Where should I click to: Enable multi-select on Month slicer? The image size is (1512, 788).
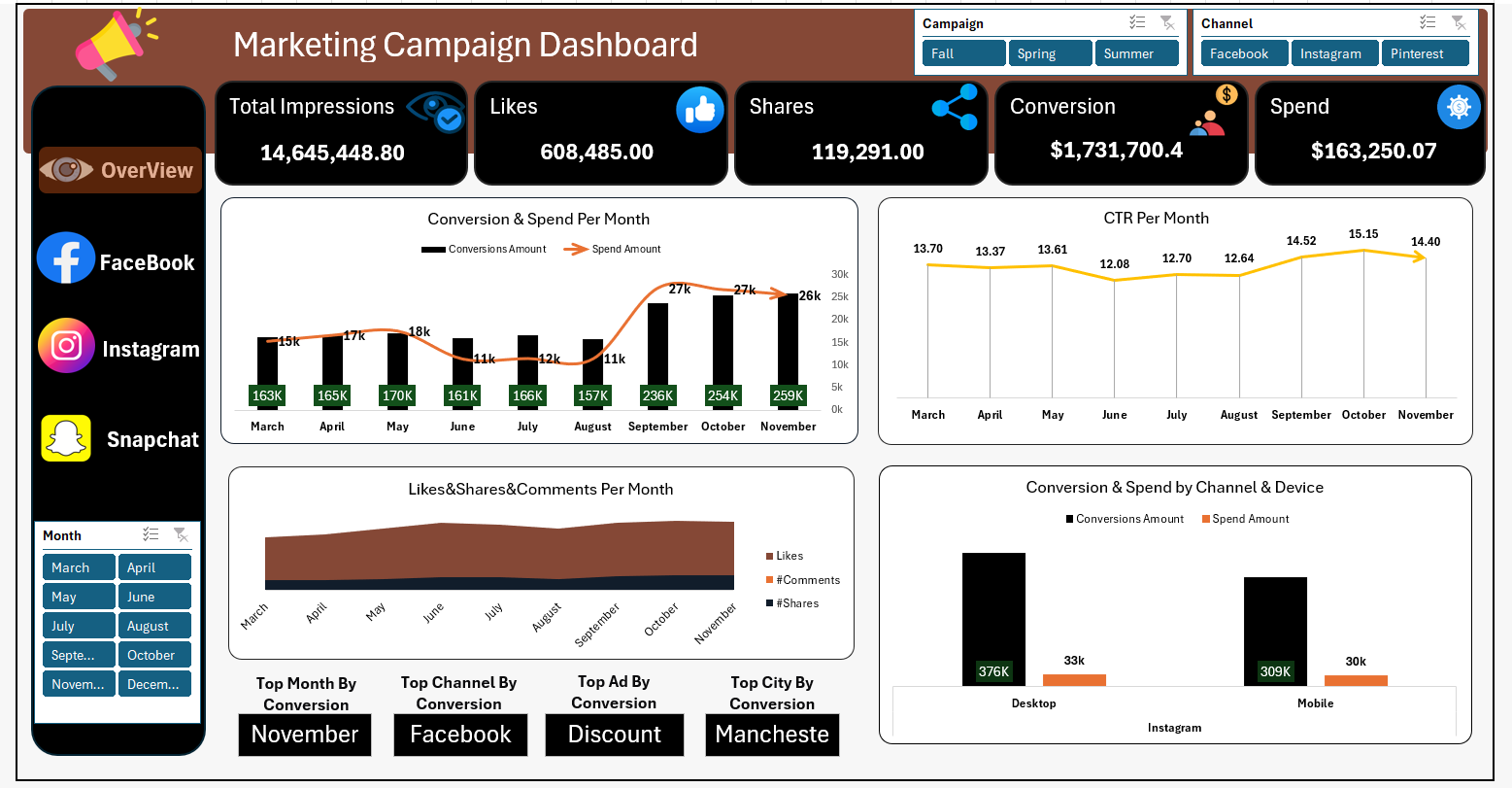click(x=151, y=534)
